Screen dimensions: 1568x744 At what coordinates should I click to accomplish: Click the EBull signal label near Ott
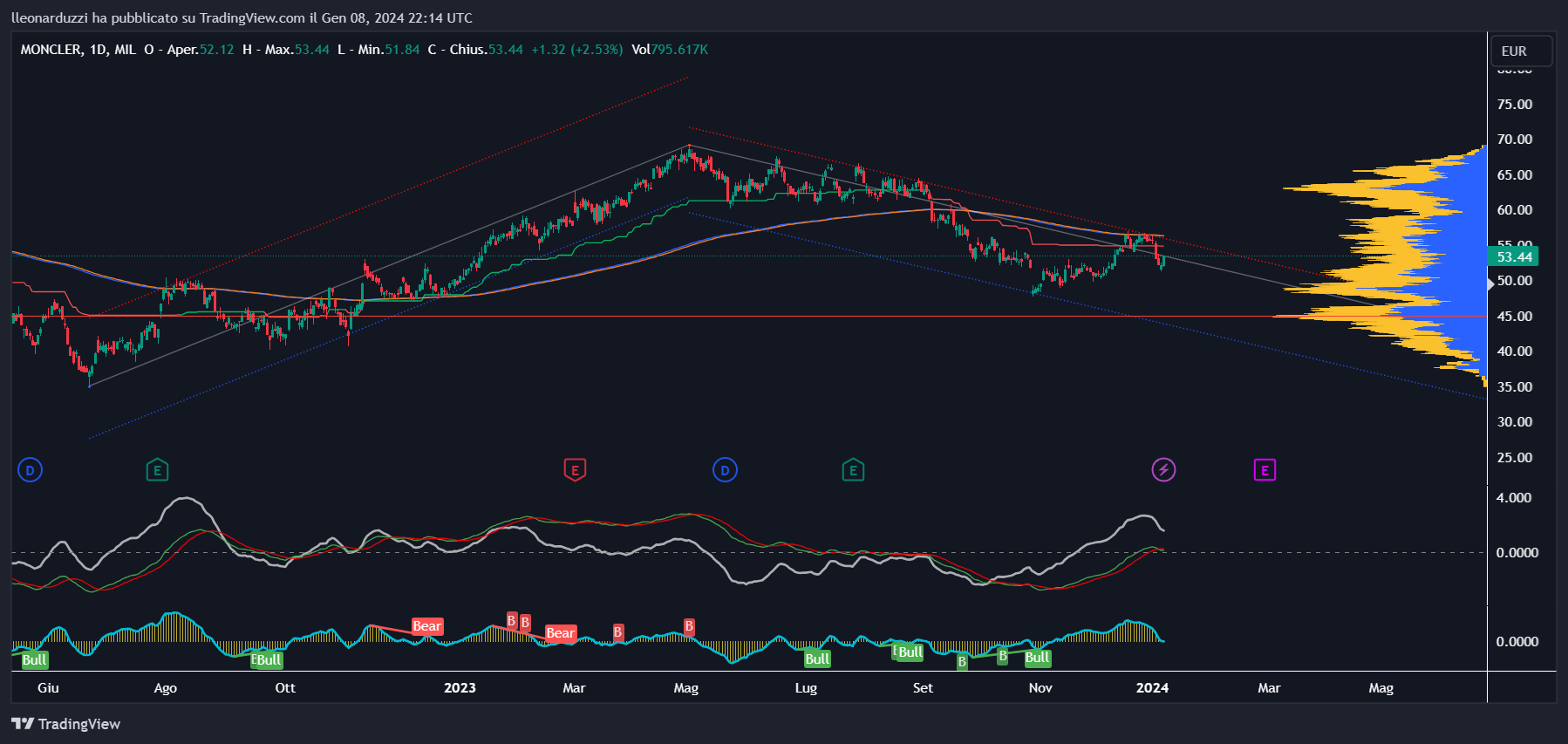267,659
